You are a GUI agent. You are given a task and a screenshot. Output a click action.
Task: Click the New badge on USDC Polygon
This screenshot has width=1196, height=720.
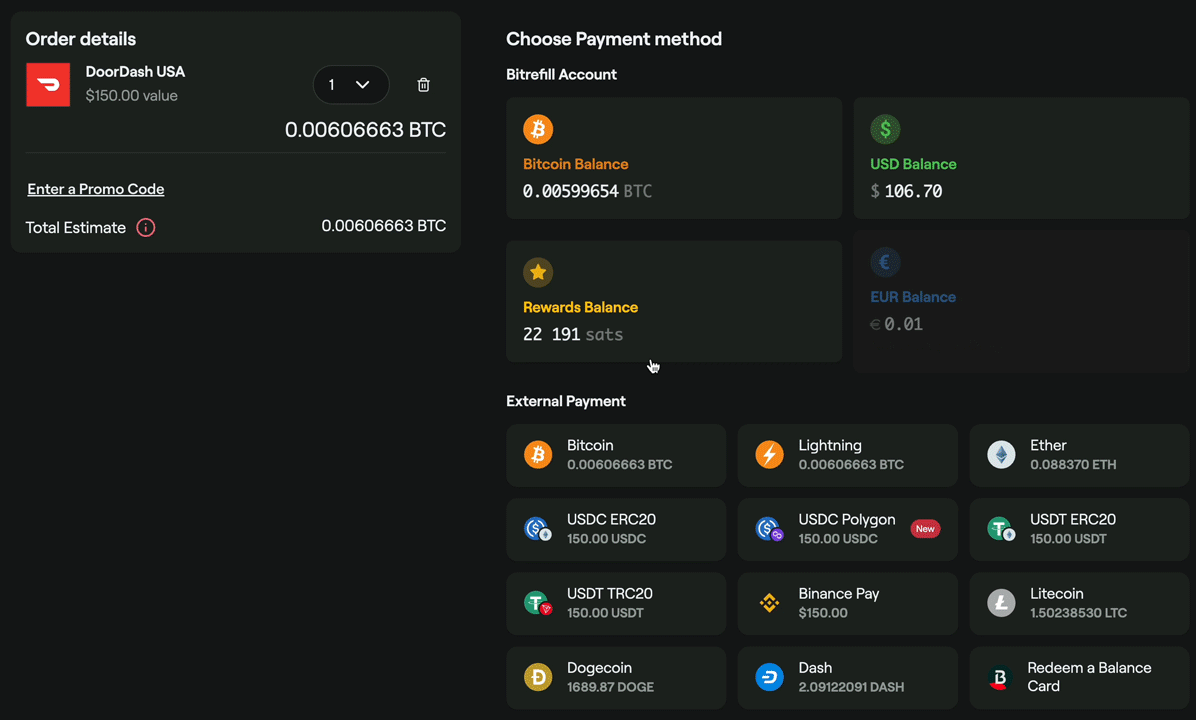click(x=925, y=529)
